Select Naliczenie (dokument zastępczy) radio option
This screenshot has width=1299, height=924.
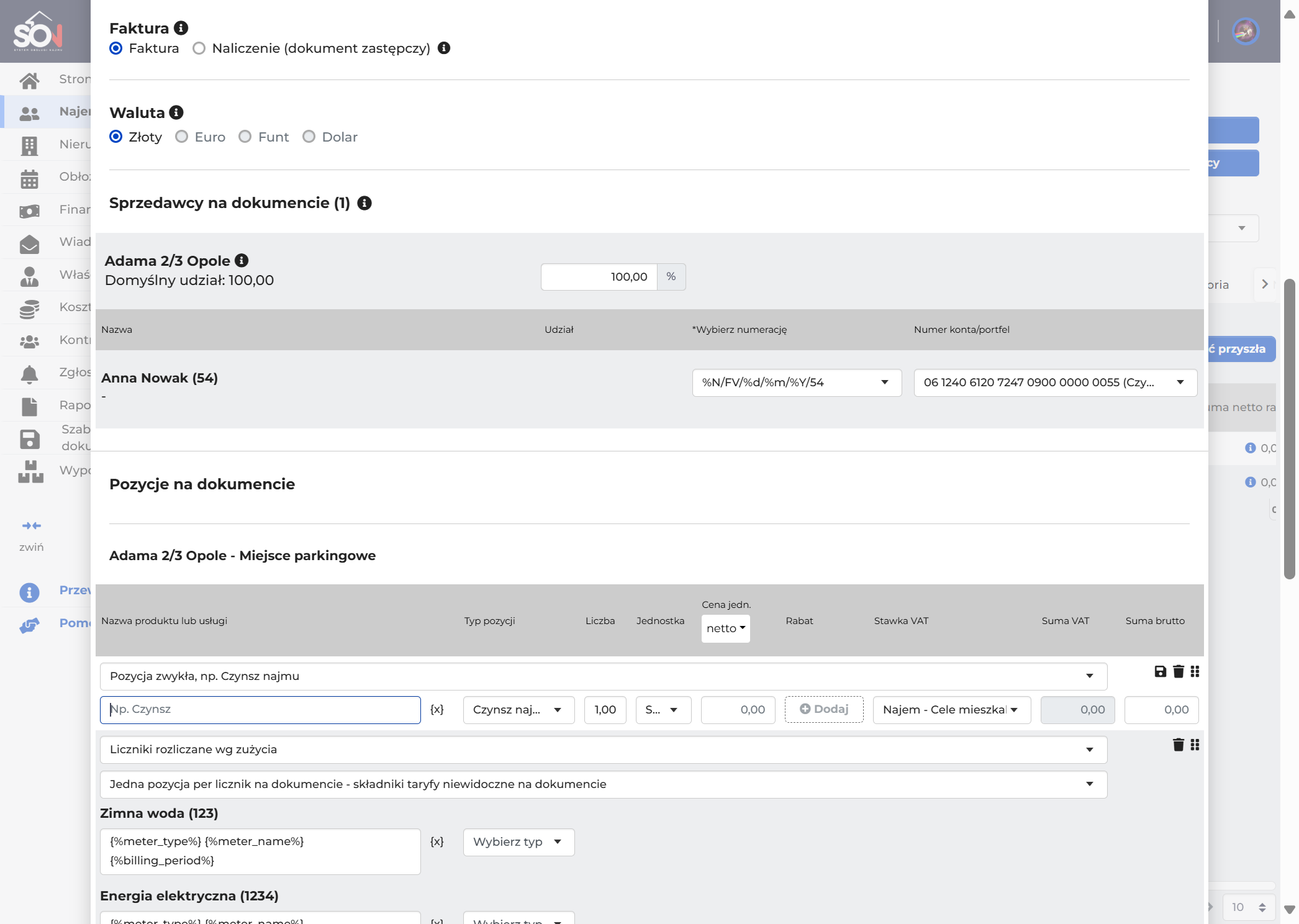click(x=199, y=48)
